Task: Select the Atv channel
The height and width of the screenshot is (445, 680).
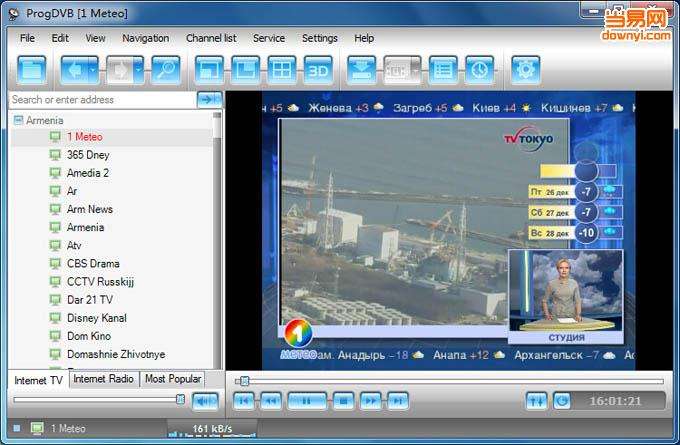Action: [x=74, y=245]
